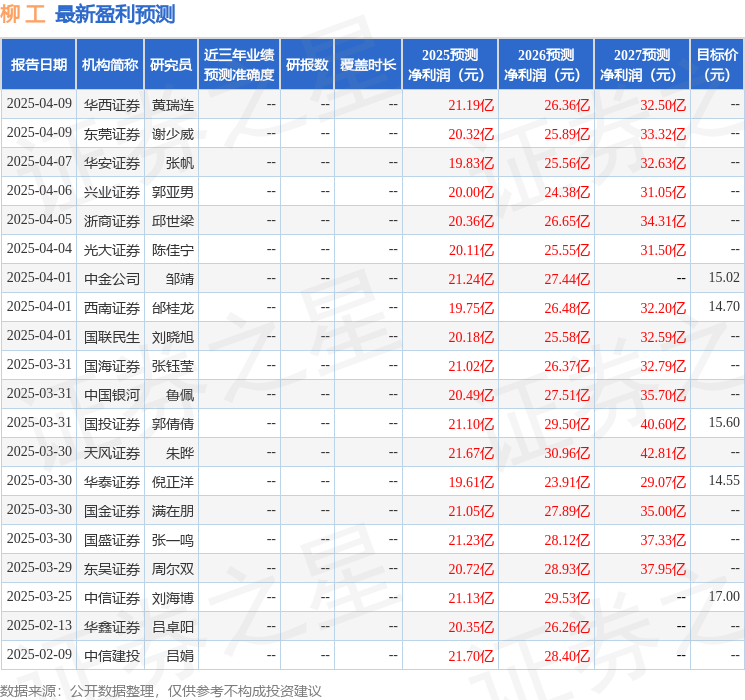This screenshot has width=745, height=700.
Task: Select the 东吴证券 institution cell
Action: 112,569
